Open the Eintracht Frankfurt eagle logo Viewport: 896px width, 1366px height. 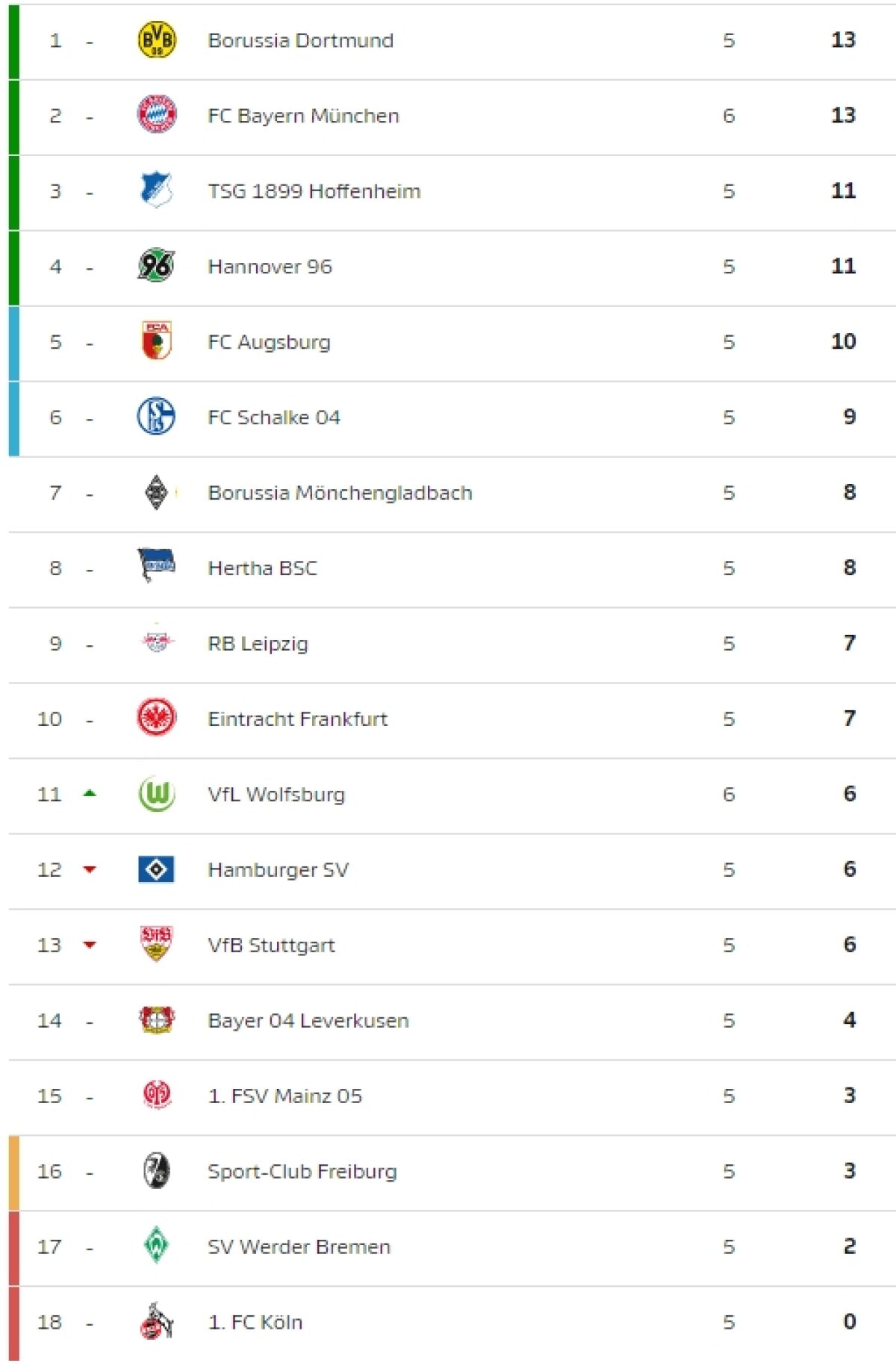click(x=157, y=718)
